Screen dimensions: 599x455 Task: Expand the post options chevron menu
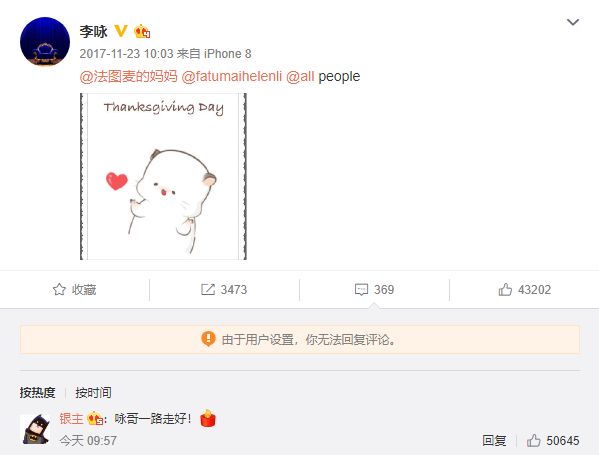[x=573, y=22]
